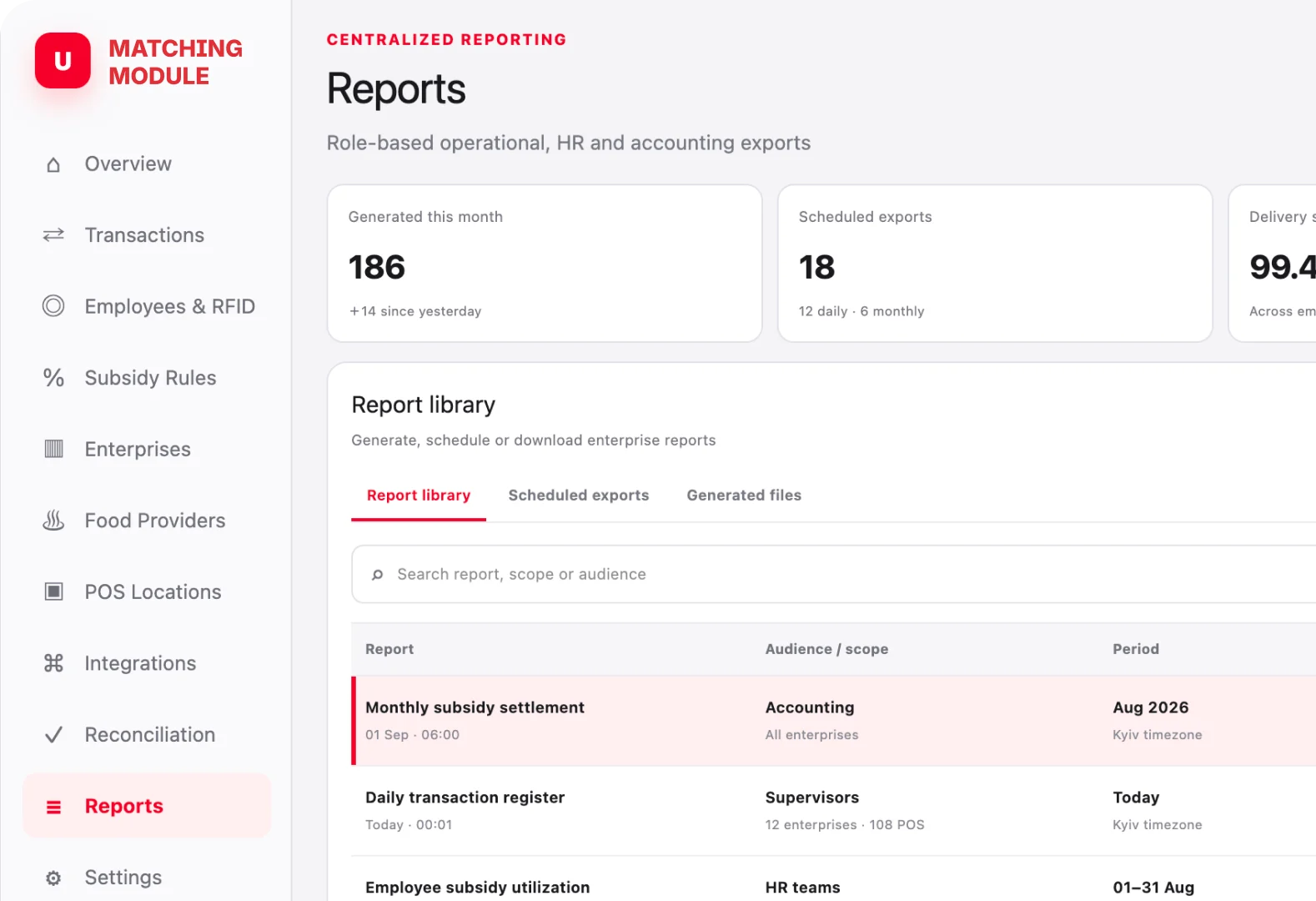Click the Supervisors audience cell
This screenshot has height=901, width=1316.
[x=812, y=798]
